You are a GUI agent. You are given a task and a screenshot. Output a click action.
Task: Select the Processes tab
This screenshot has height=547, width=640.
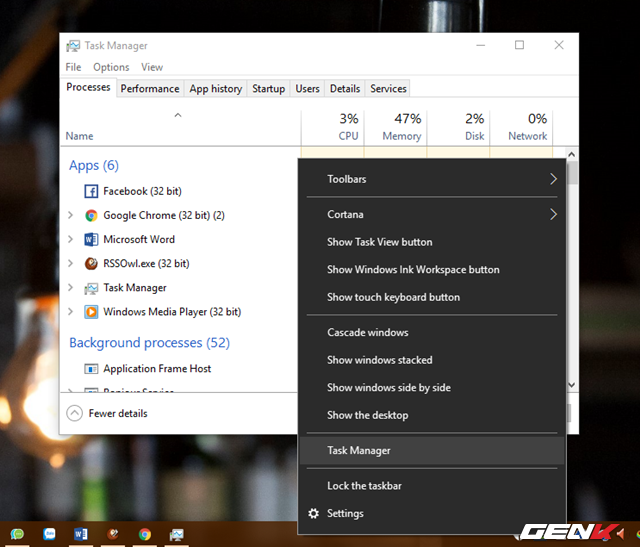[88, 87]
